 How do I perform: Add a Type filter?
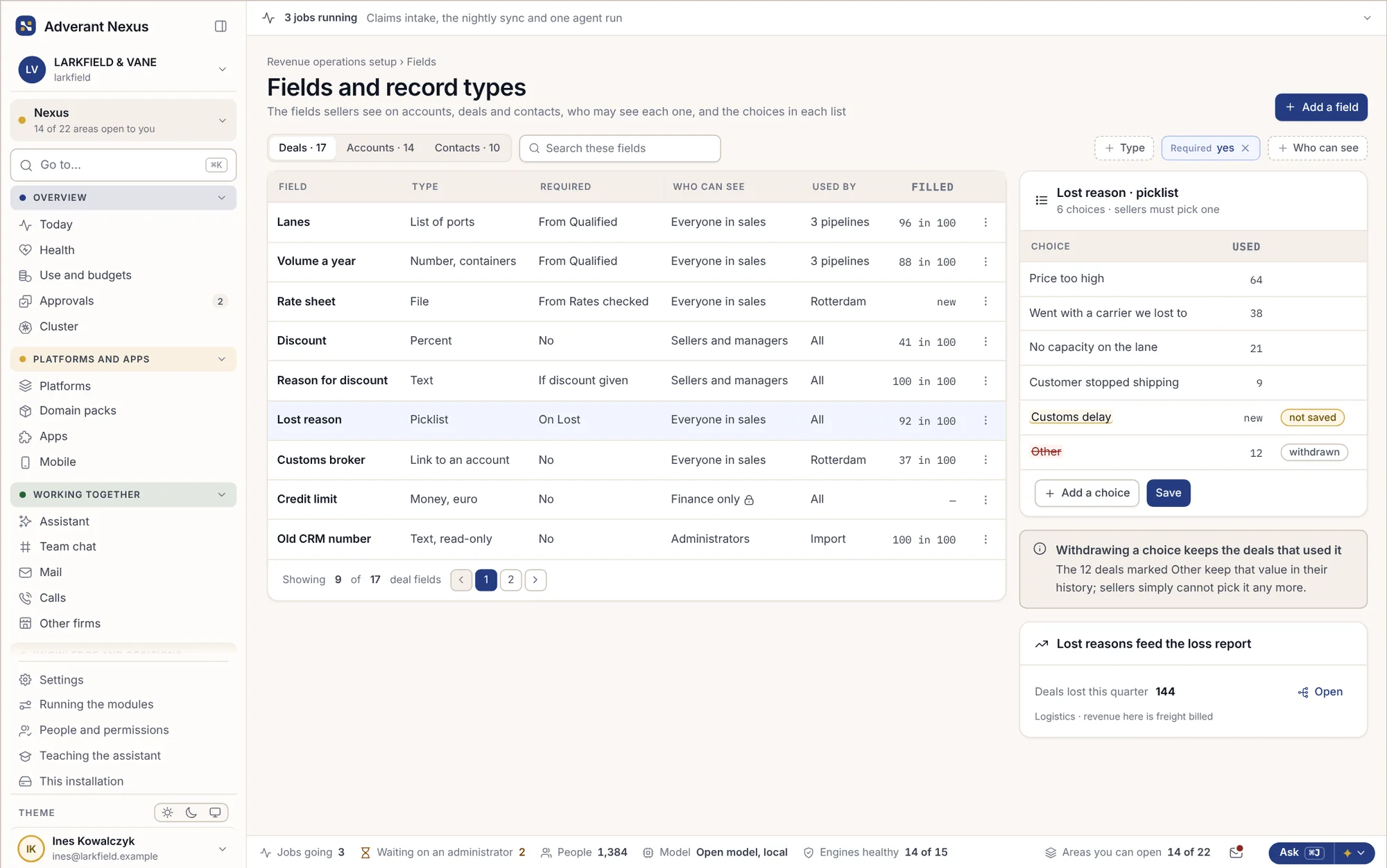point(1124,148)
